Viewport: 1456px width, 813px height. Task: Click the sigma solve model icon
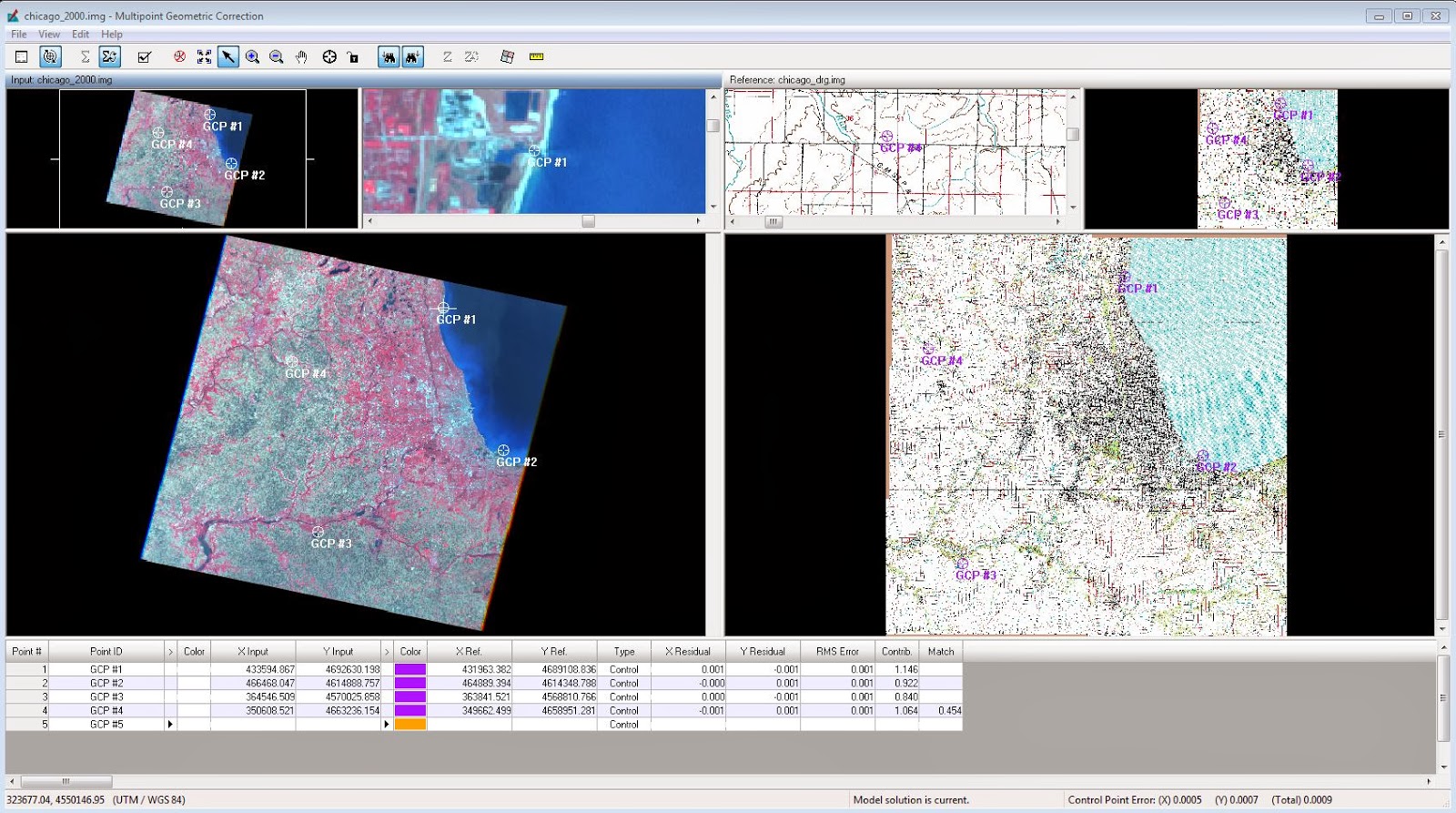tap(85, 56)
